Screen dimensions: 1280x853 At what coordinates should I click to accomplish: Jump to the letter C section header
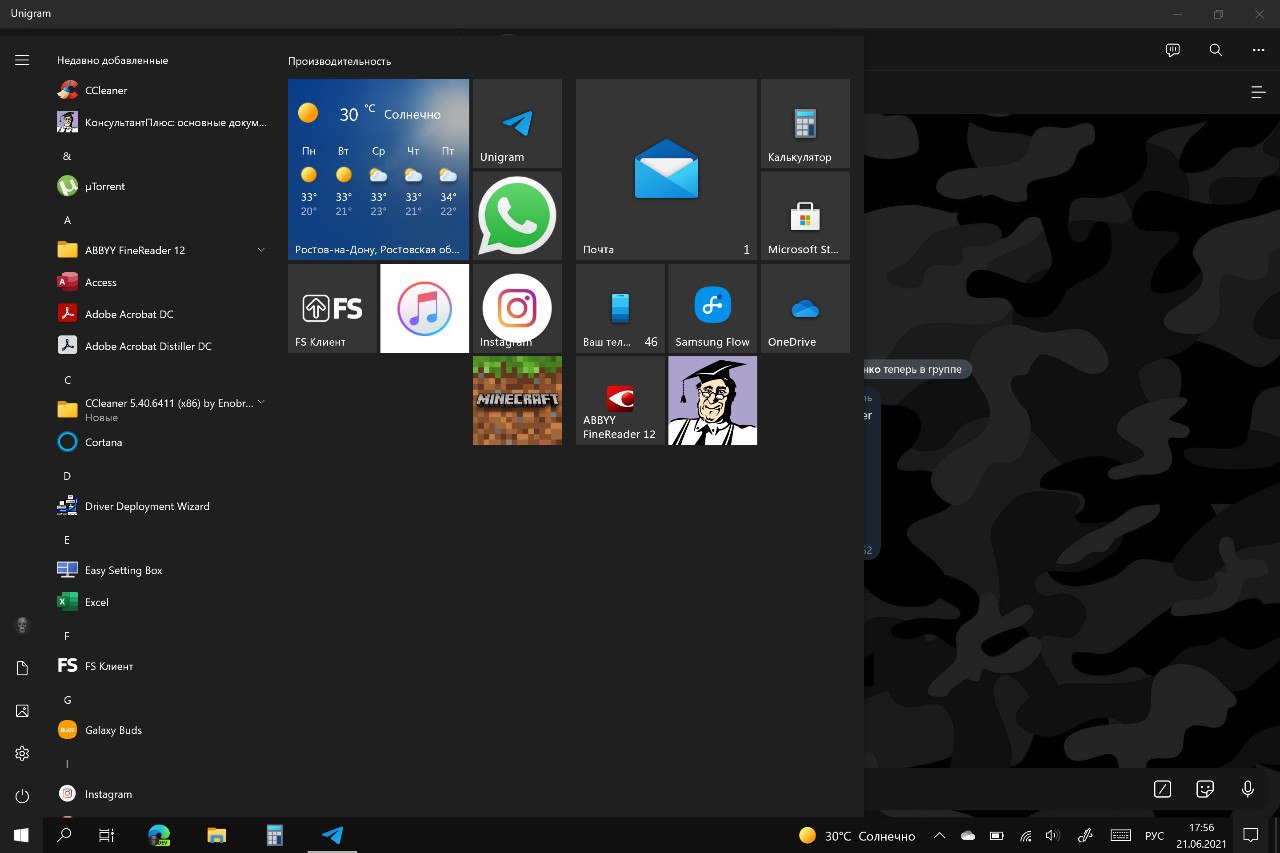[x=68, y=380]
